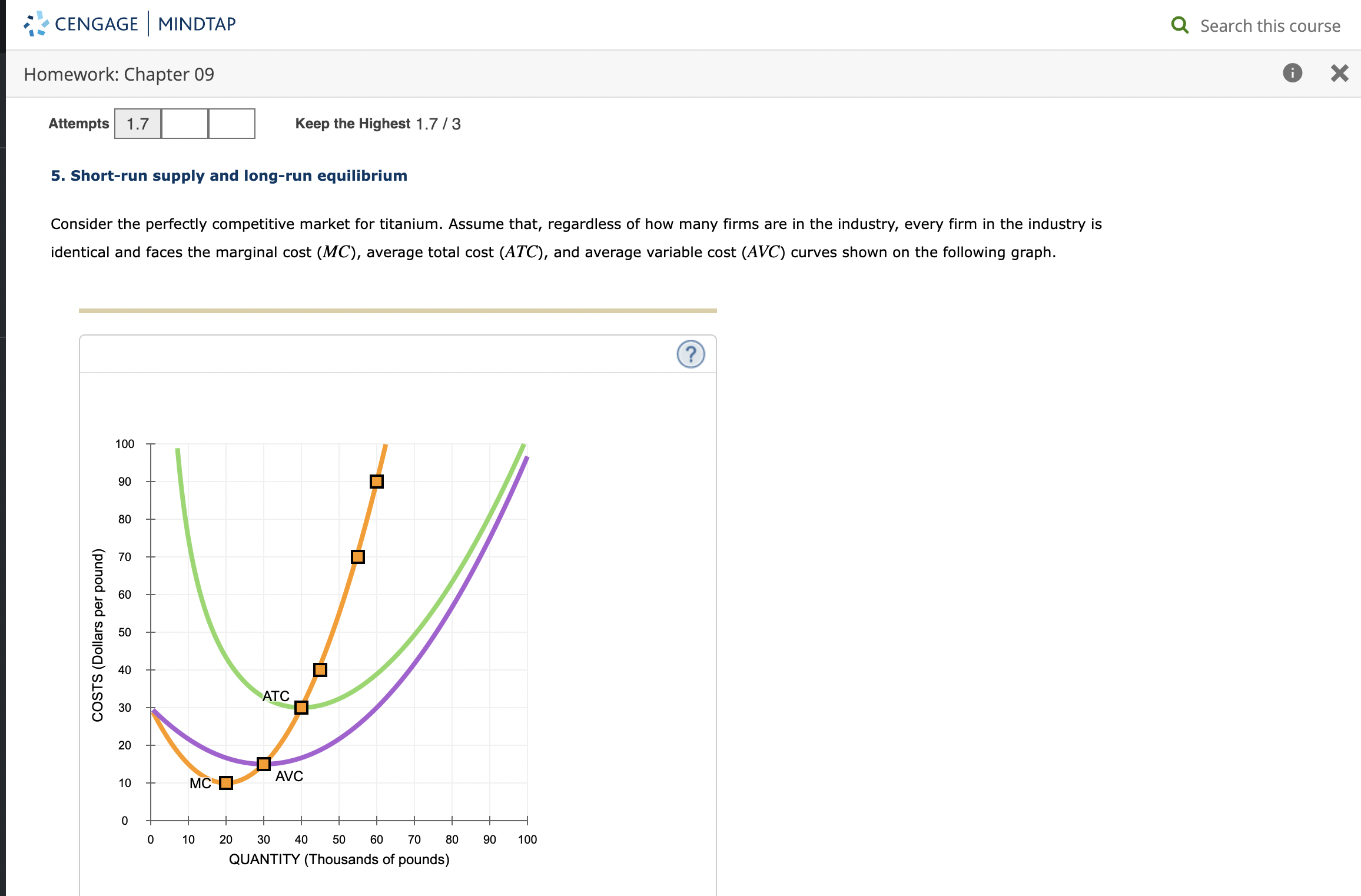Open the heading 5. Short-run supply and long-run equilibrium

228,175
